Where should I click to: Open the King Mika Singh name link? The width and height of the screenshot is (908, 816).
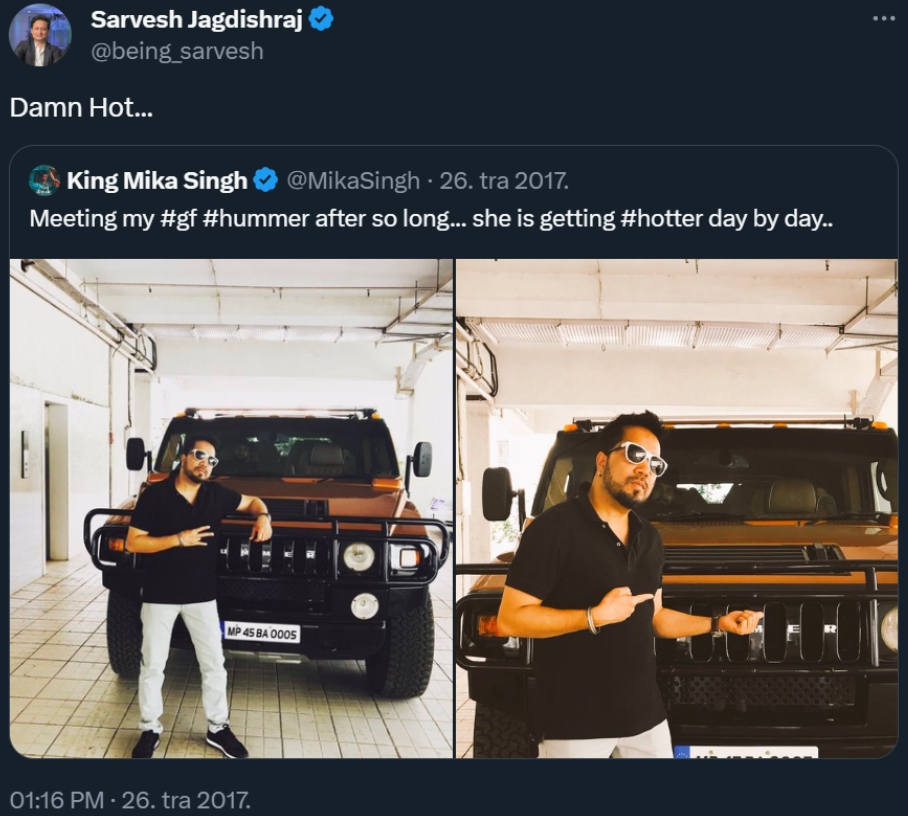(157, 181)
